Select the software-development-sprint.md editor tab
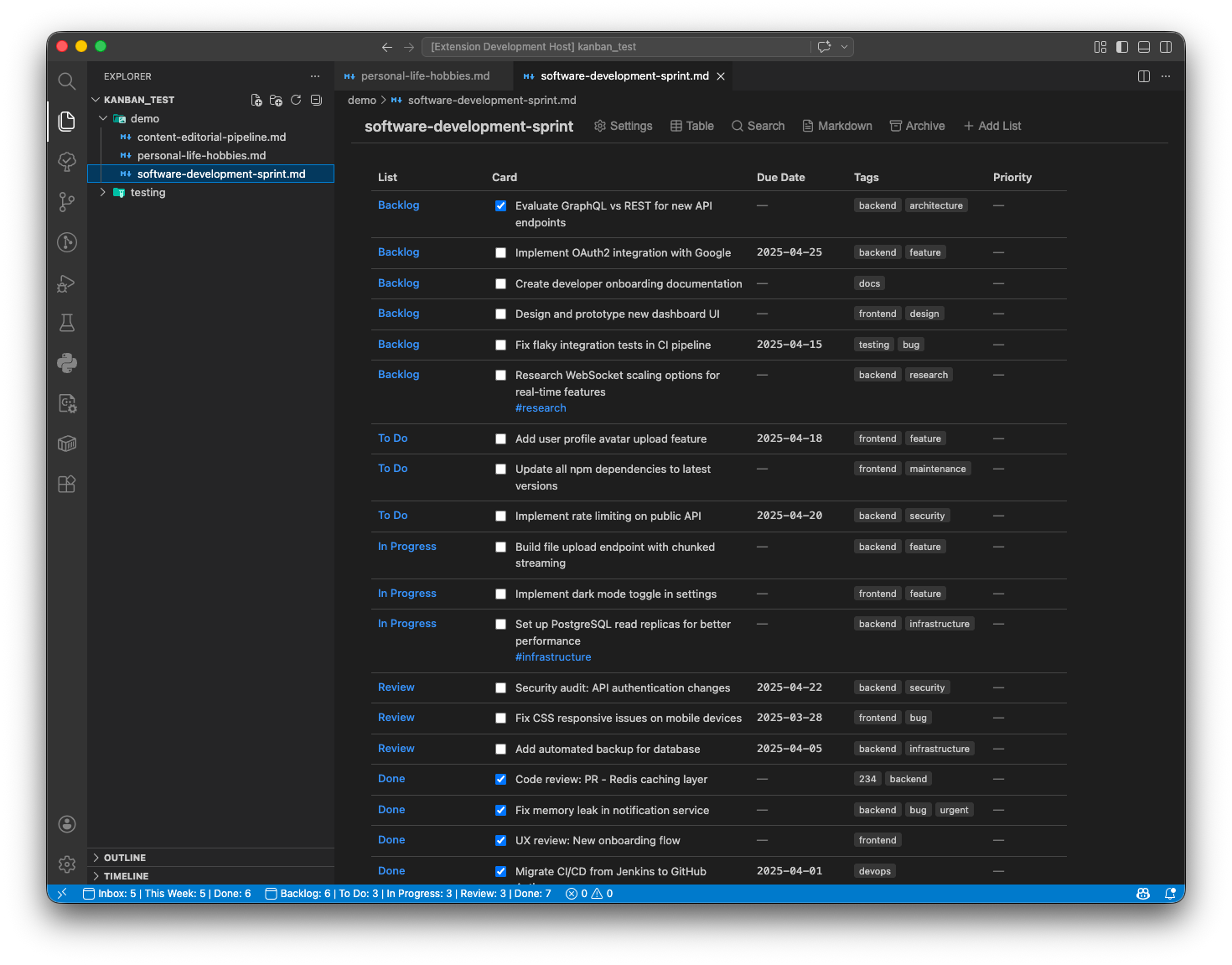Screen dimensions: 1232x965 (x=624, y=76)
